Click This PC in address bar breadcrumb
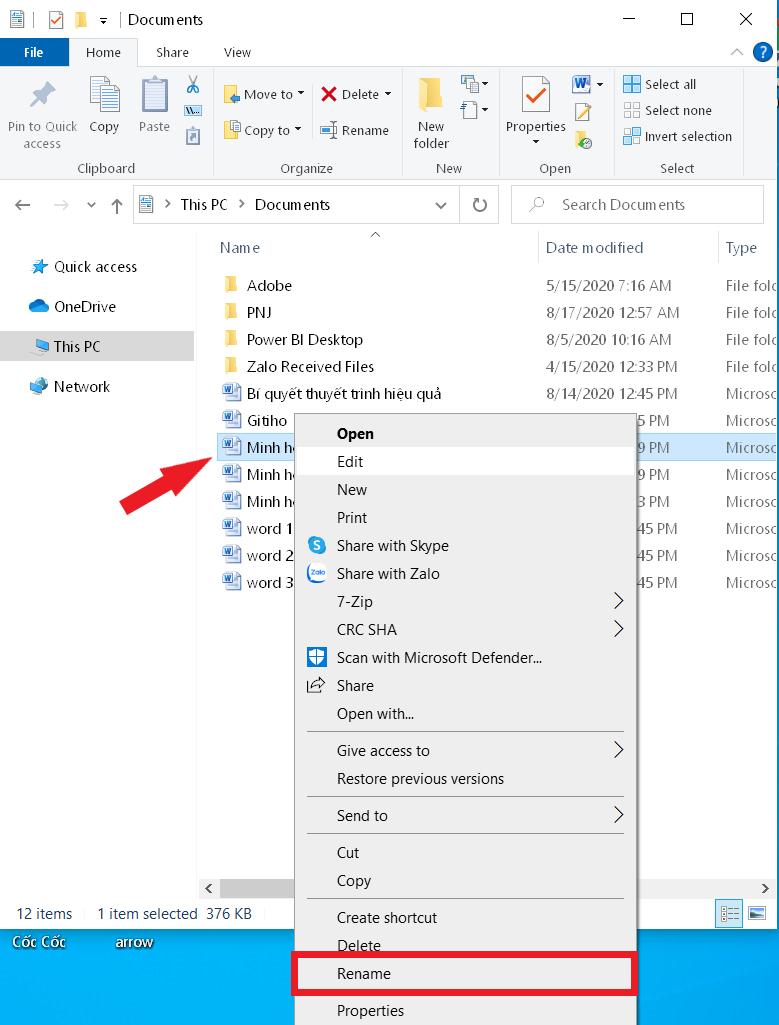This screenshot has height=1025, width=779. point(204,205)
